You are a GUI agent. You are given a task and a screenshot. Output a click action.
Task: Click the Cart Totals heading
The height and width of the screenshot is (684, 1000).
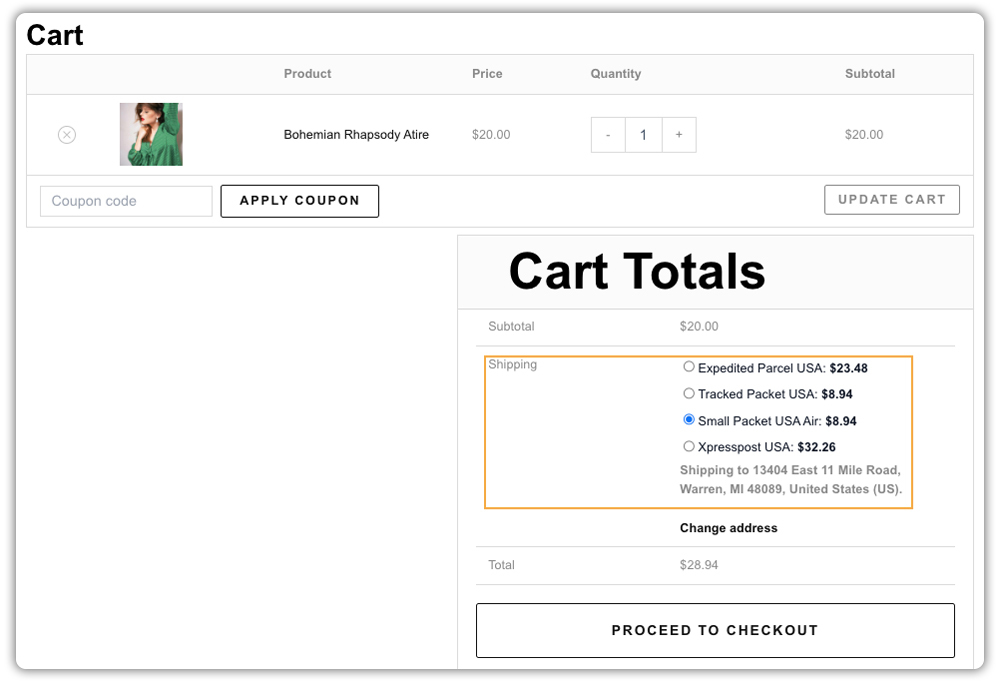coord(637,272)
